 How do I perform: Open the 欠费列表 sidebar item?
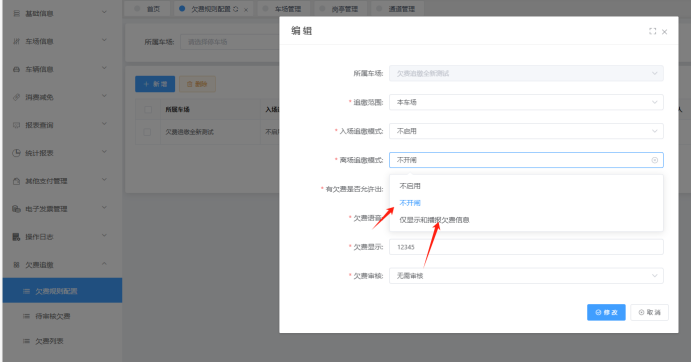pos(62,341)
